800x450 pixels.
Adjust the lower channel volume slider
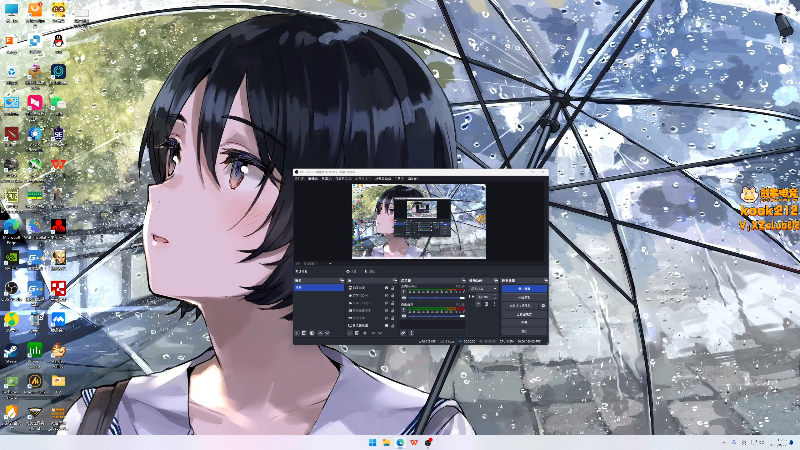[x=436, y=316]
